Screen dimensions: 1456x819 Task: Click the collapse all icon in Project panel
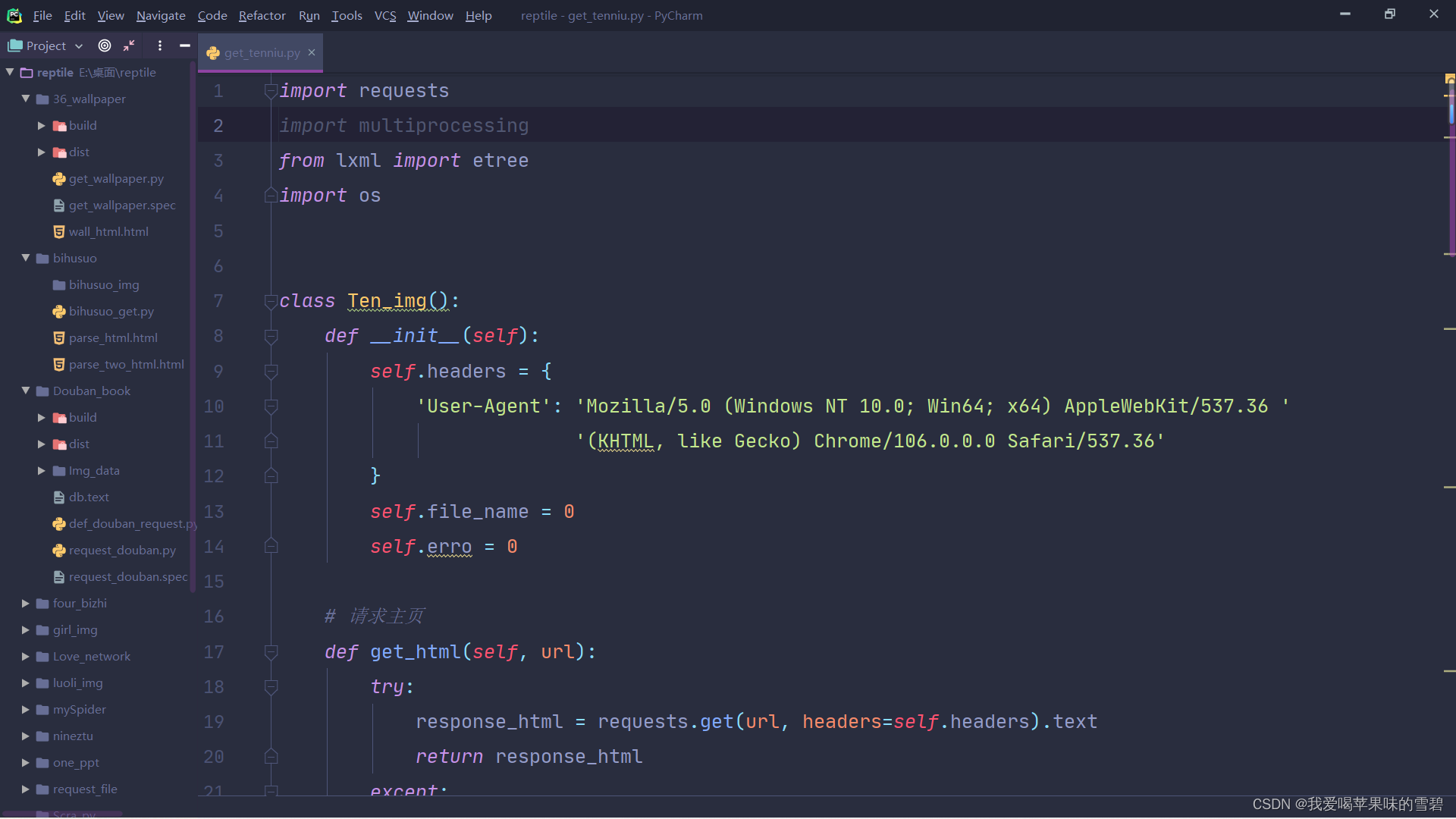coord(129,45)
